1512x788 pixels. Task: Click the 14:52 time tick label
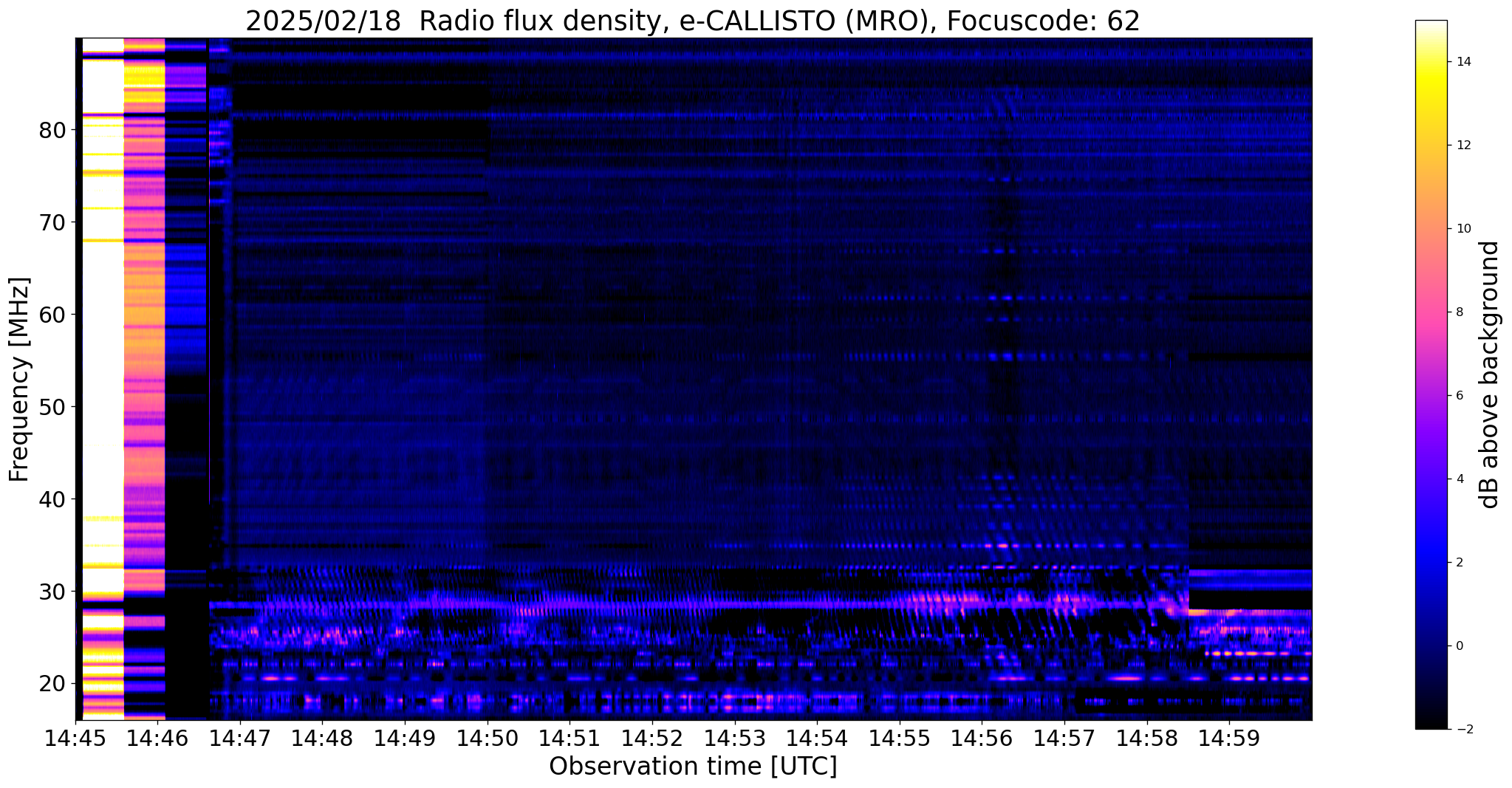pos(652,738)
